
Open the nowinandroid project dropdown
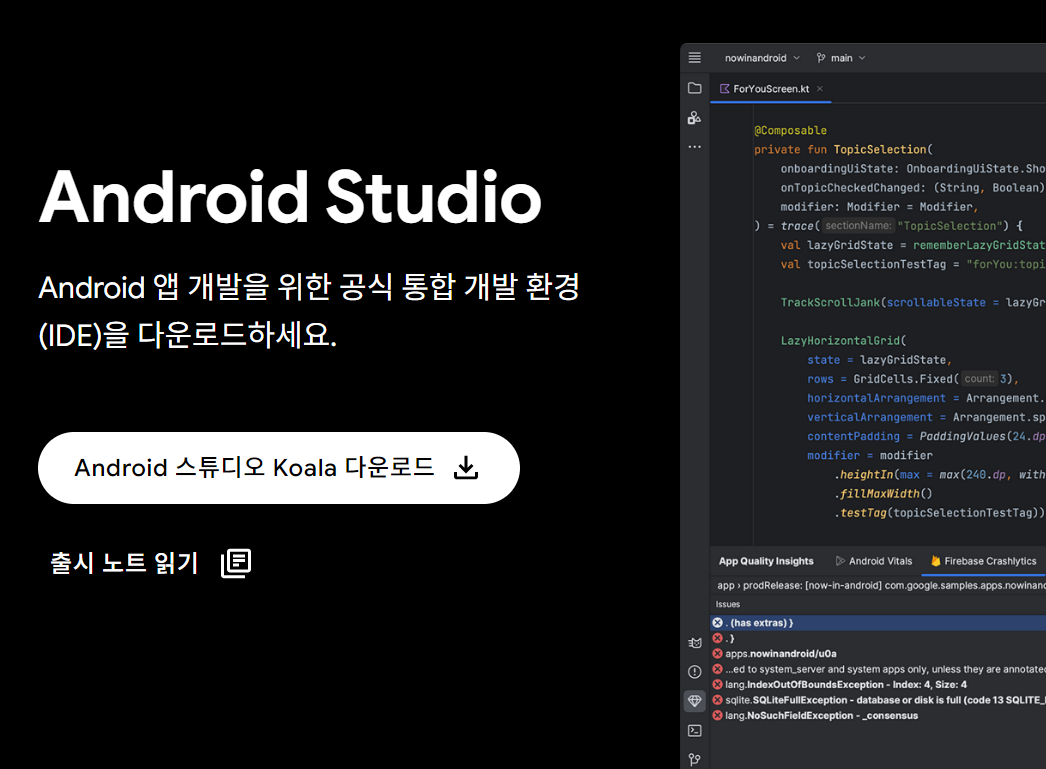click(x=762, y=58)
